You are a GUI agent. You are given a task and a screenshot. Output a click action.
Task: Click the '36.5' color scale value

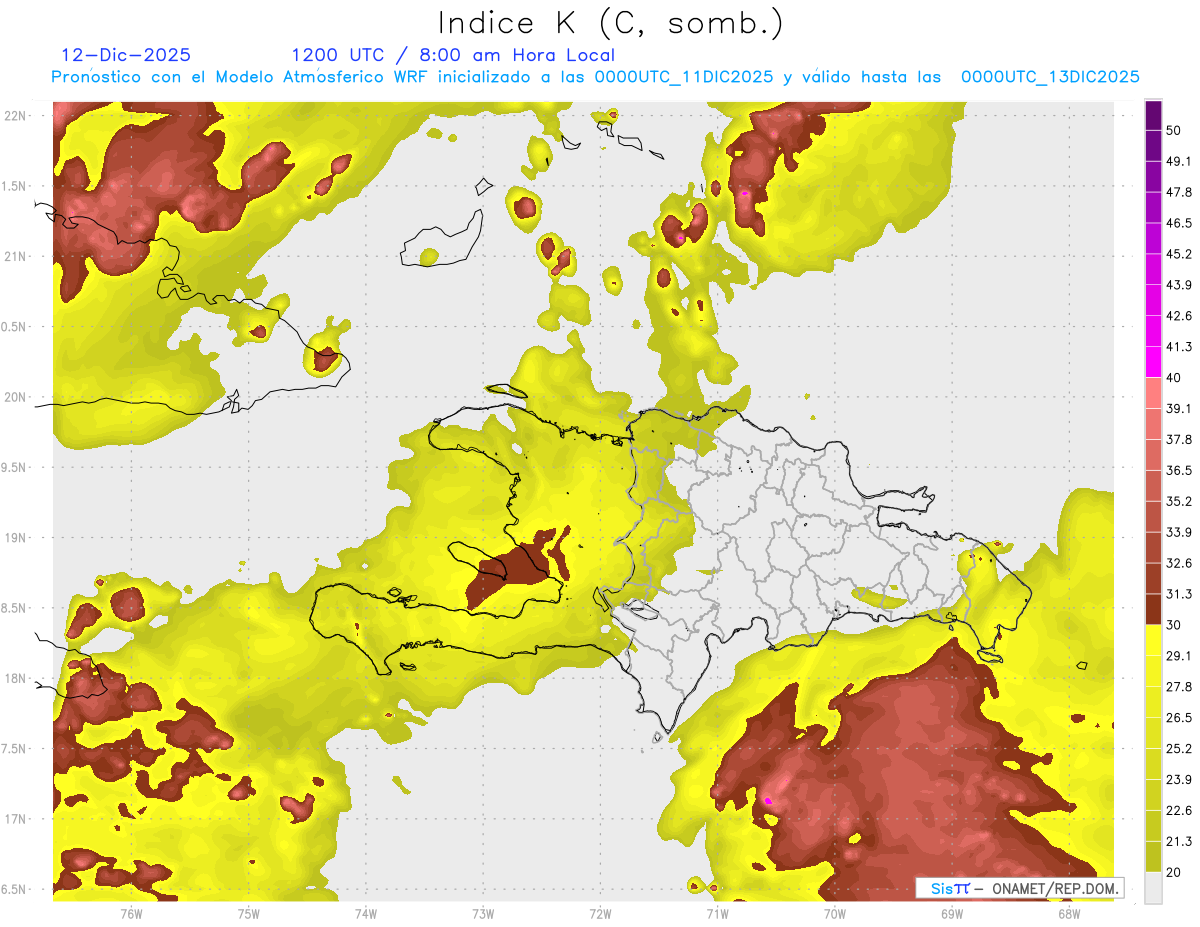(1178, 470)
